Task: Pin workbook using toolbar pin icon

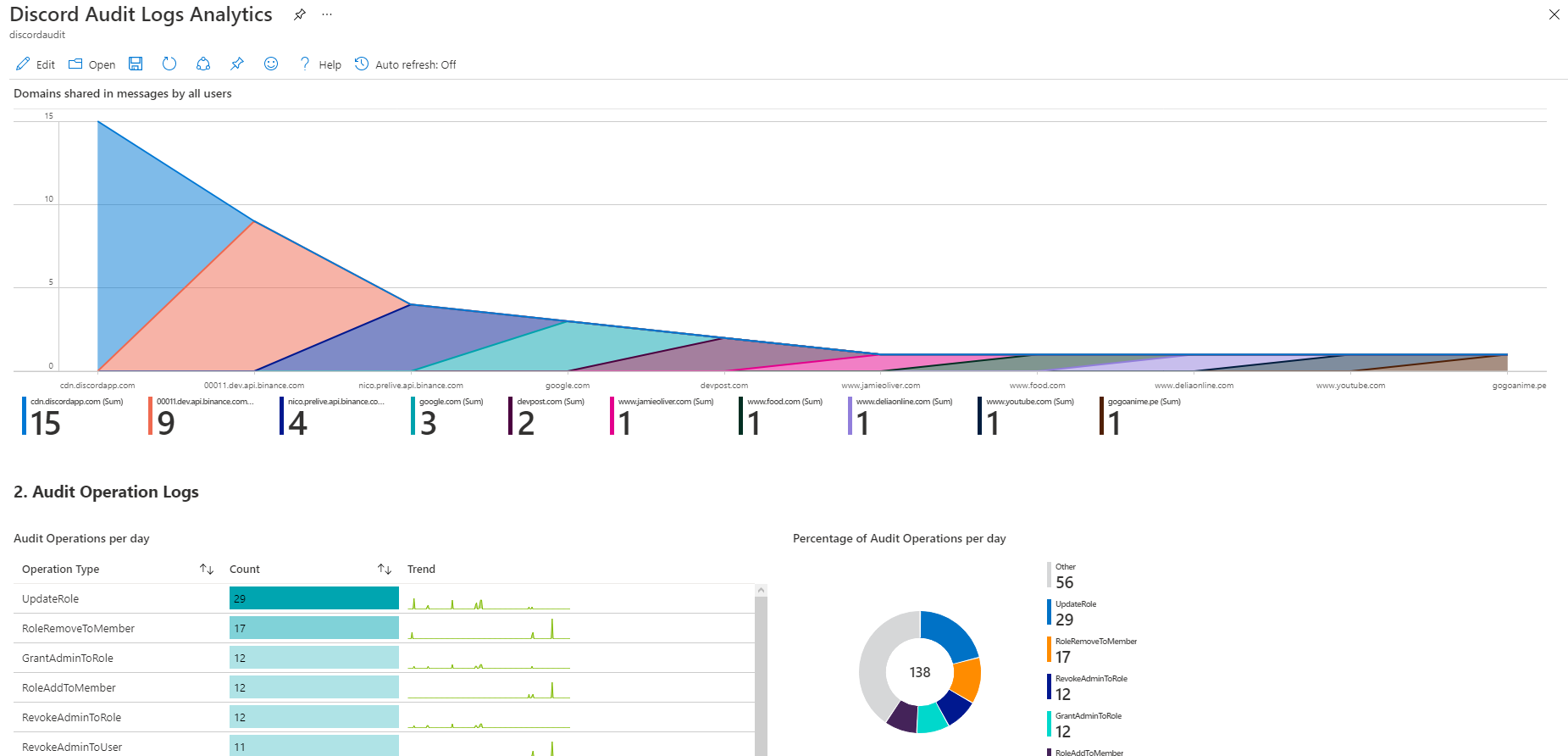Action: 237,64
